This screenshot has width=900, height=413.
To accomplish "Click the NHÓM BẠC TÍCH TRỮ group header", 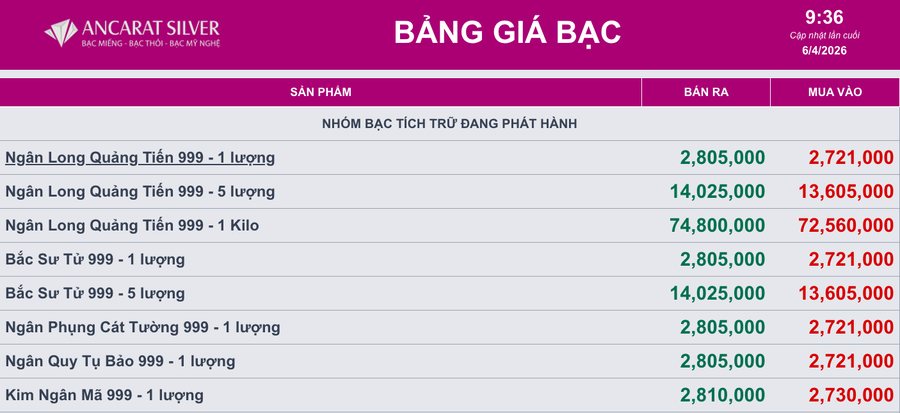I will pos(450,123).
